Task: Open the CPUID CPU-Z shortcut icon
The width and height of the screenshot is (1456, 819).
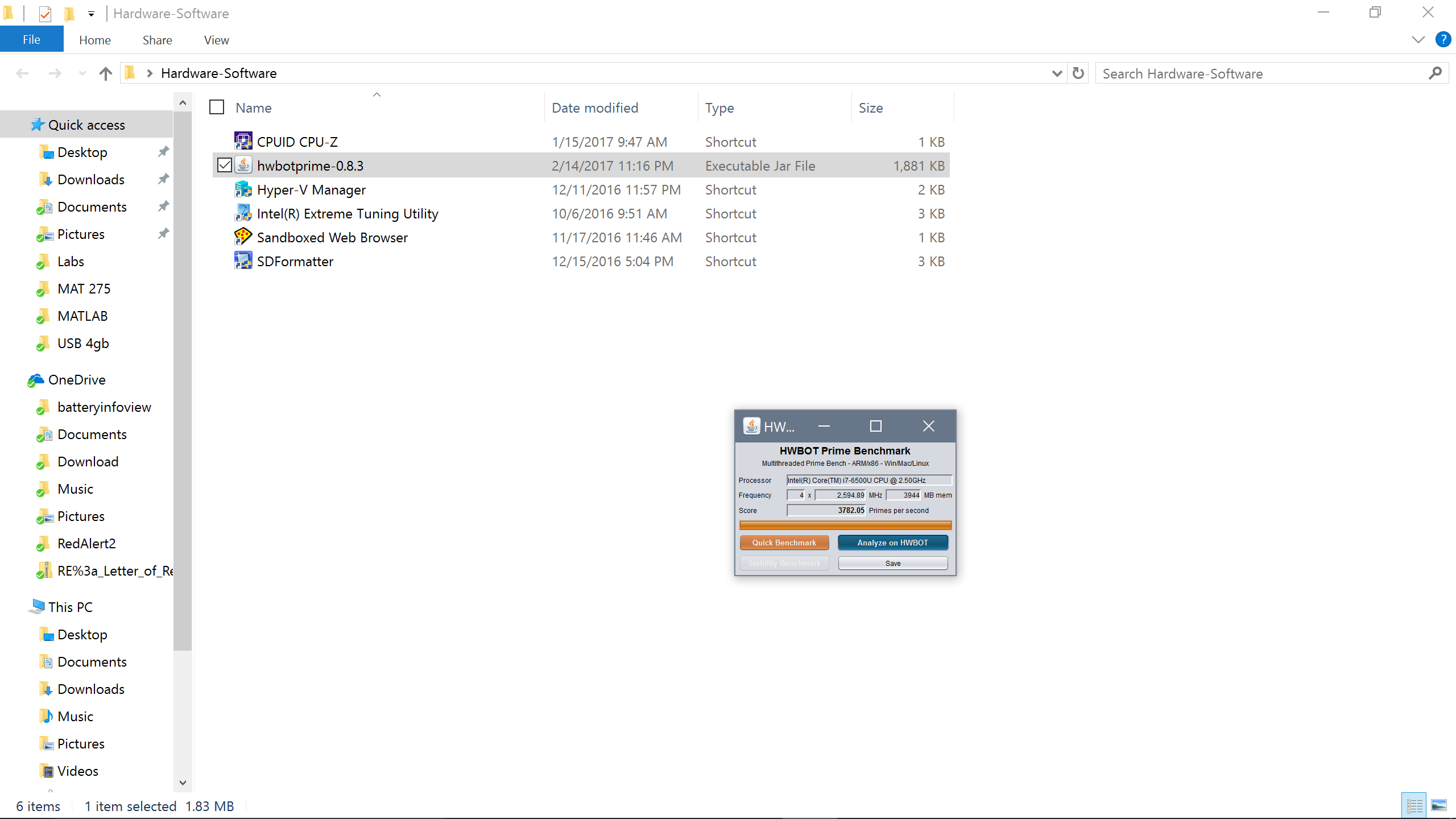Action: tap(243, 141)
